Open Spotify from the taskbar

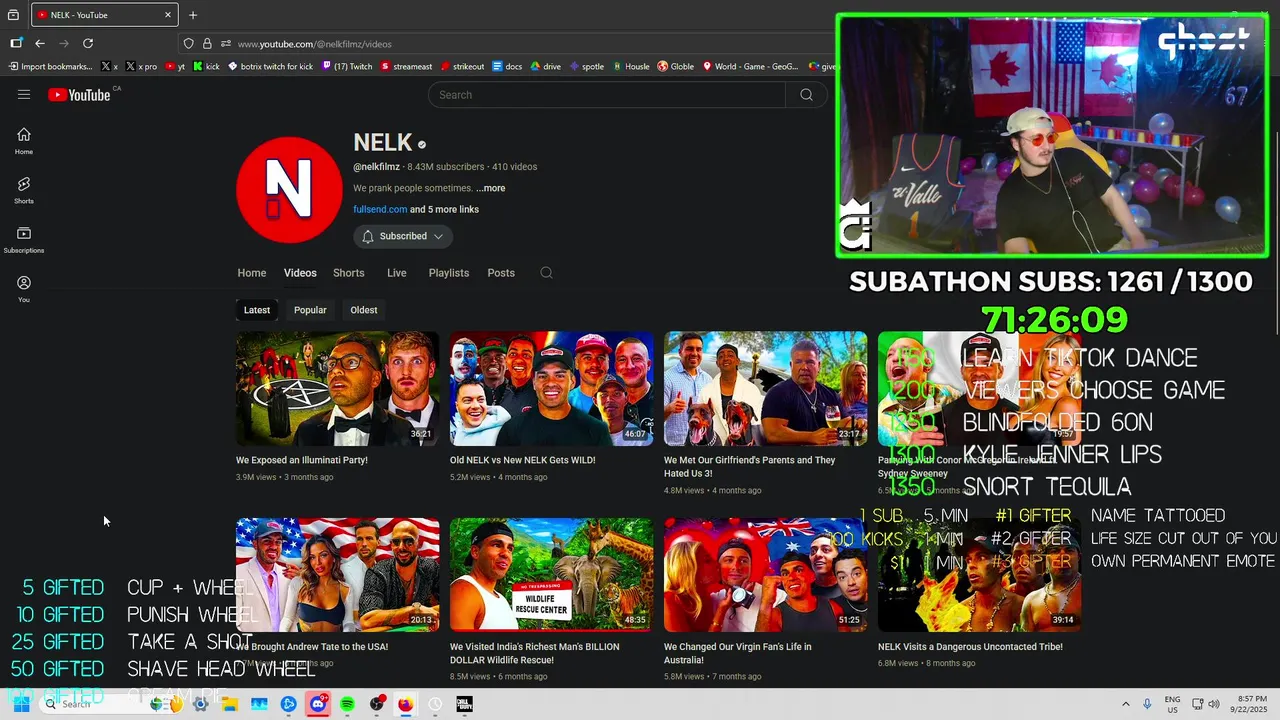pyautogui.click(x=347, y=704)
